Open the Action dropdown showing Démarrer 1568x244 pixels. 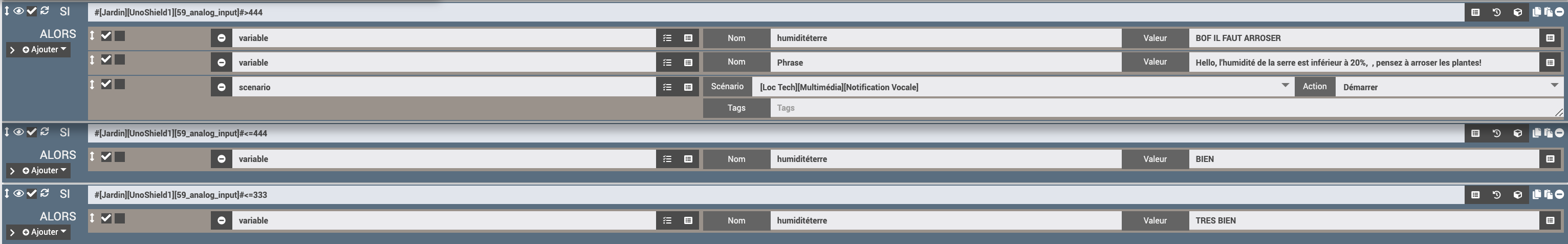[1449, 87]
